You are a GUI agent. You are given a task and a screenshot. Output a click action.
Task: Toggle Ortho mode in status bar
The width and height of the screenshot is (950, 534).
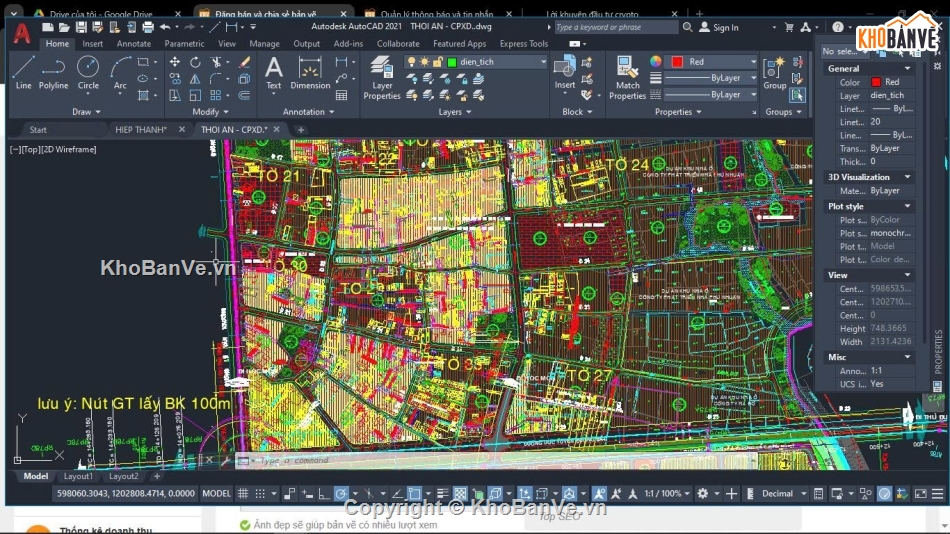(x=324, y=493)
